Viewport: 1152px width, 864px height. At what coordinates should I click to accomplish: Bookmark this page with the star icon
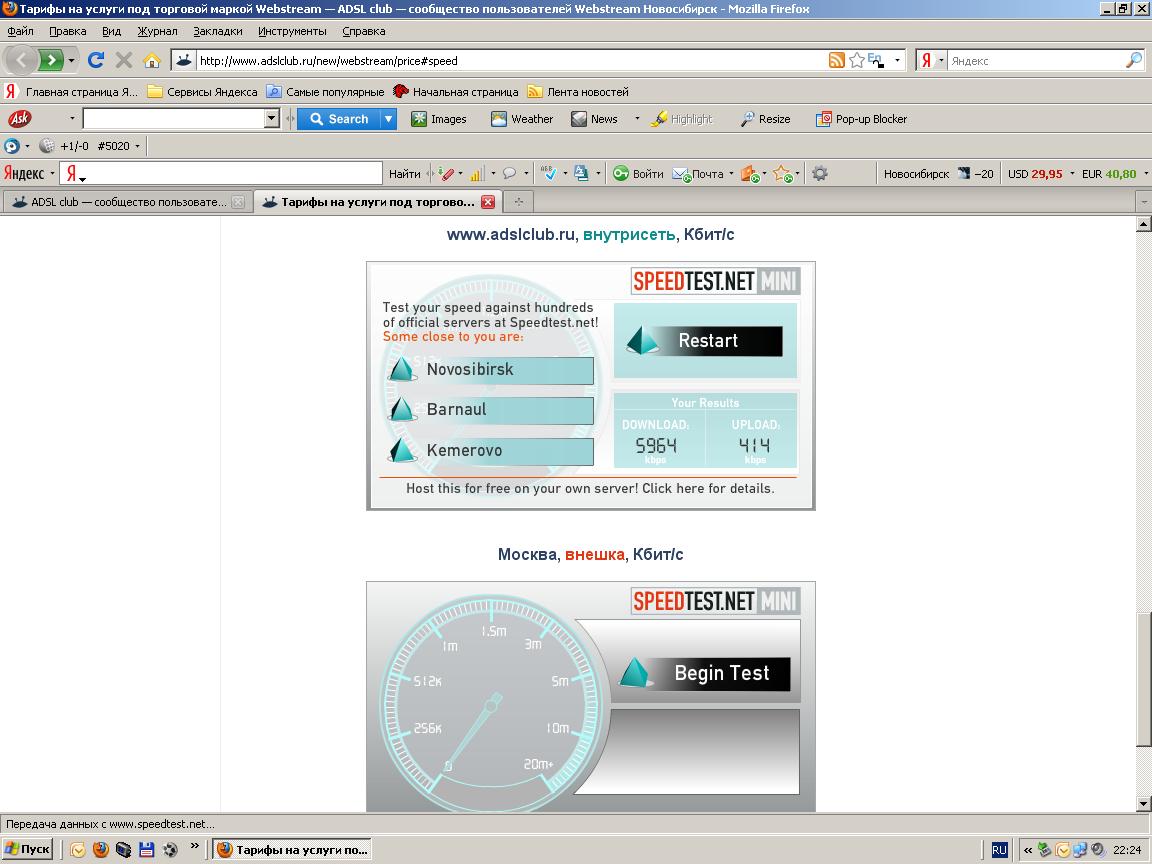[857, 60]
